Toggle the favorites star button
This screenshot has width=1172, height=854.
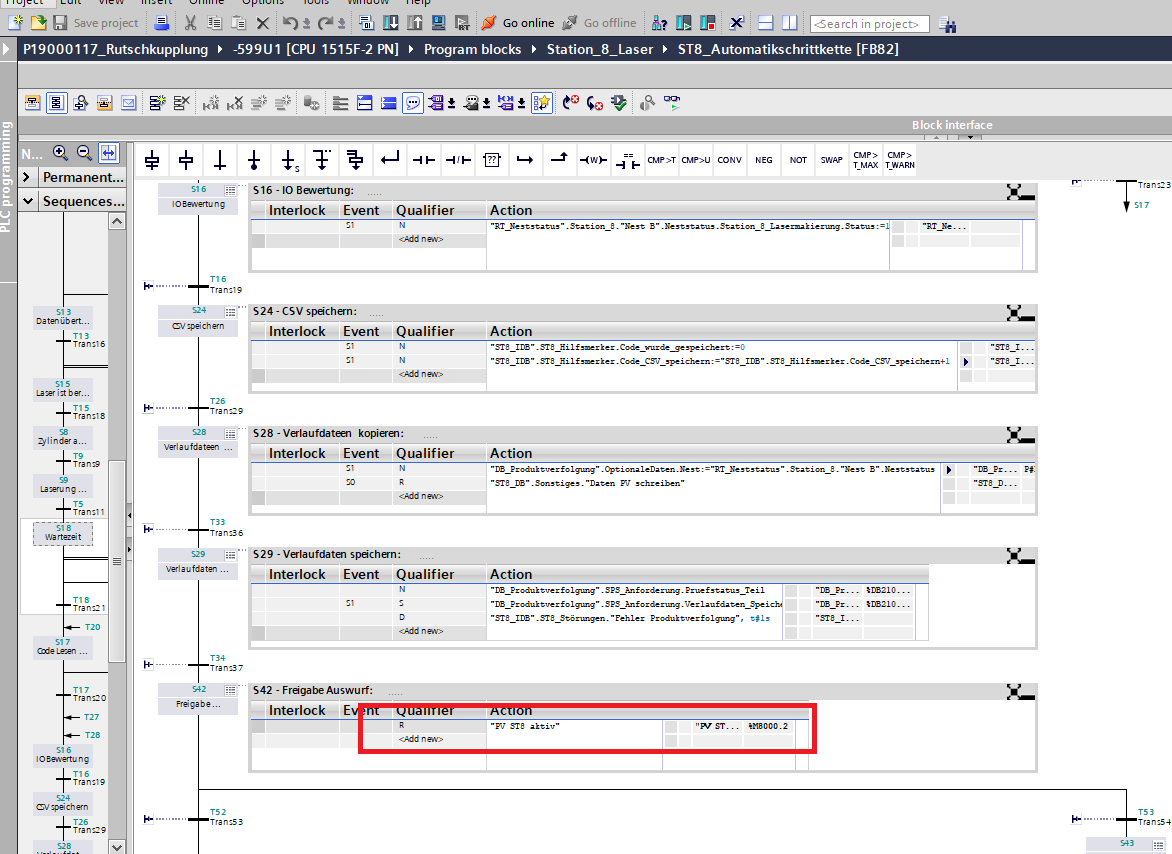pyautogui.click(x=542, y=102)
